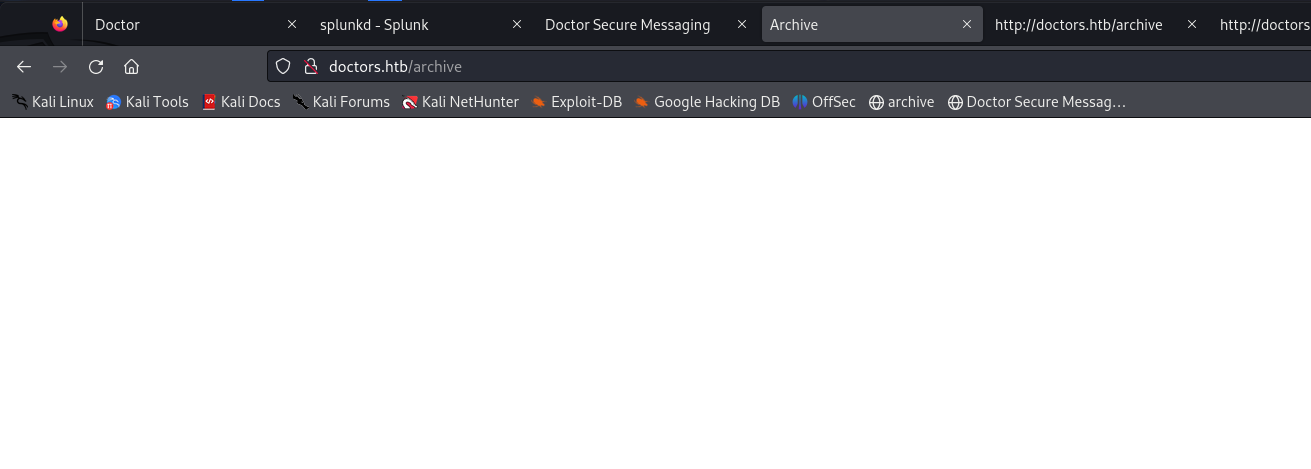Open the Kali Tools bookmark
The image size is (1311, 469).
147,102
